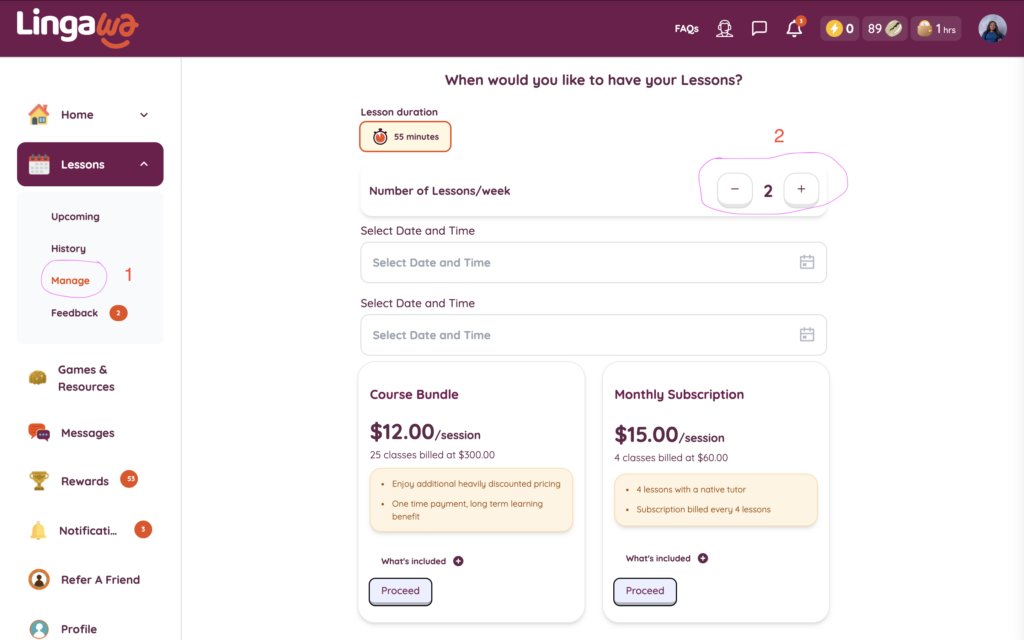Collapse the Lessons menu
Viewport: 1024px width, 640px height.
(144, 165)
